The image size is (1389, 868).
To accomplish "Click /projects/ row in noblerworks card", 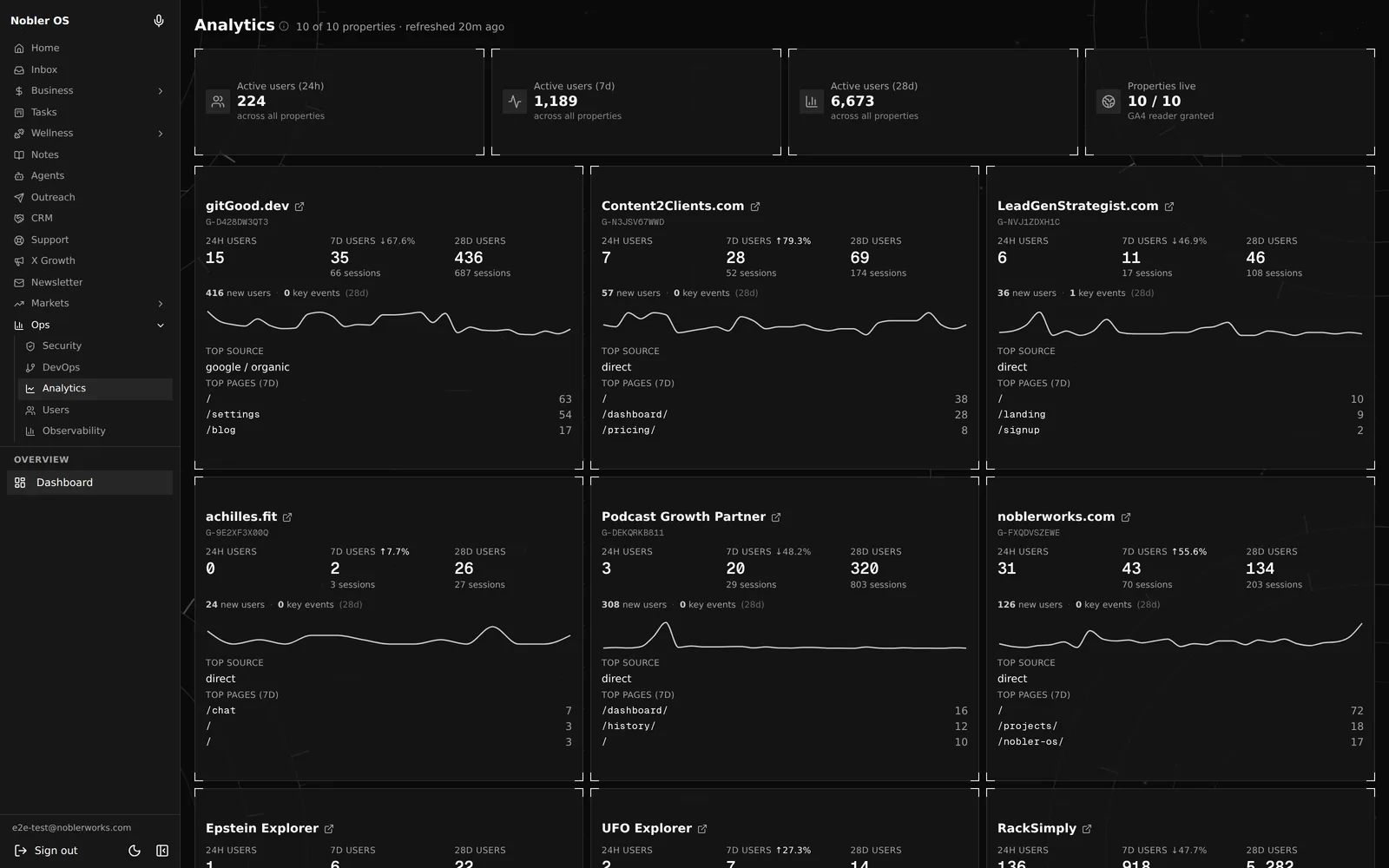I will pos(1180,727).
